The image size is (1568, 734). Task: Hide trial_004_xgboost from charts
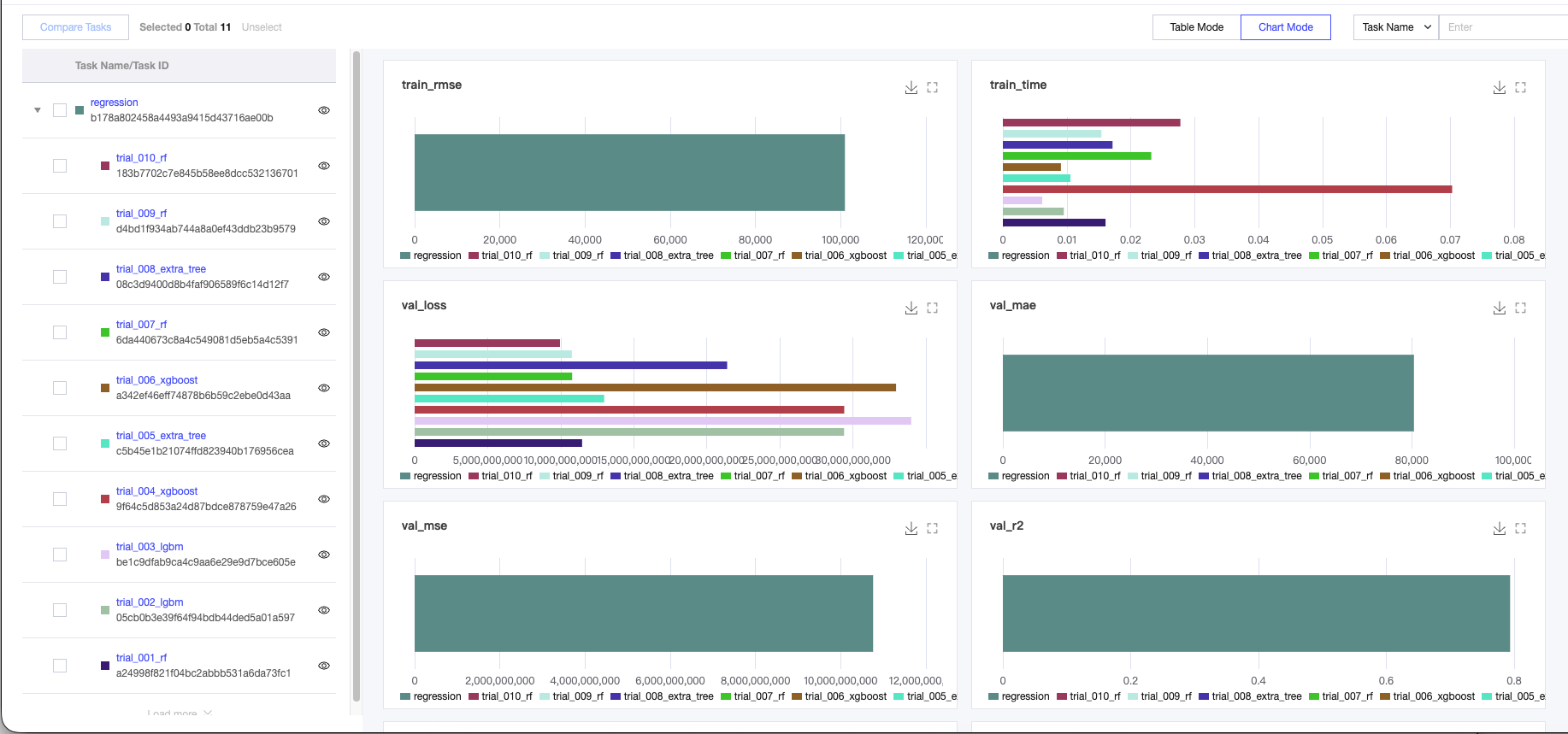click(x=324, y=499)
